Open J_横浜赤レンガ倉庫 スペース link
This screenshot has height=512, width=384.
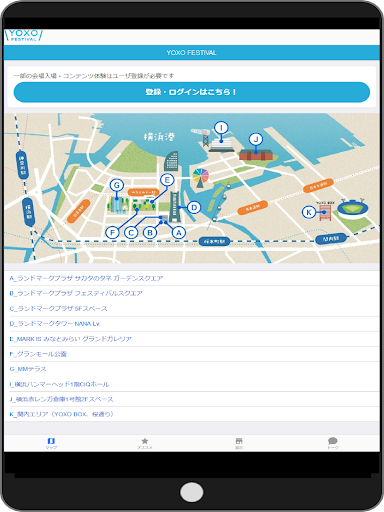(192, 399)
